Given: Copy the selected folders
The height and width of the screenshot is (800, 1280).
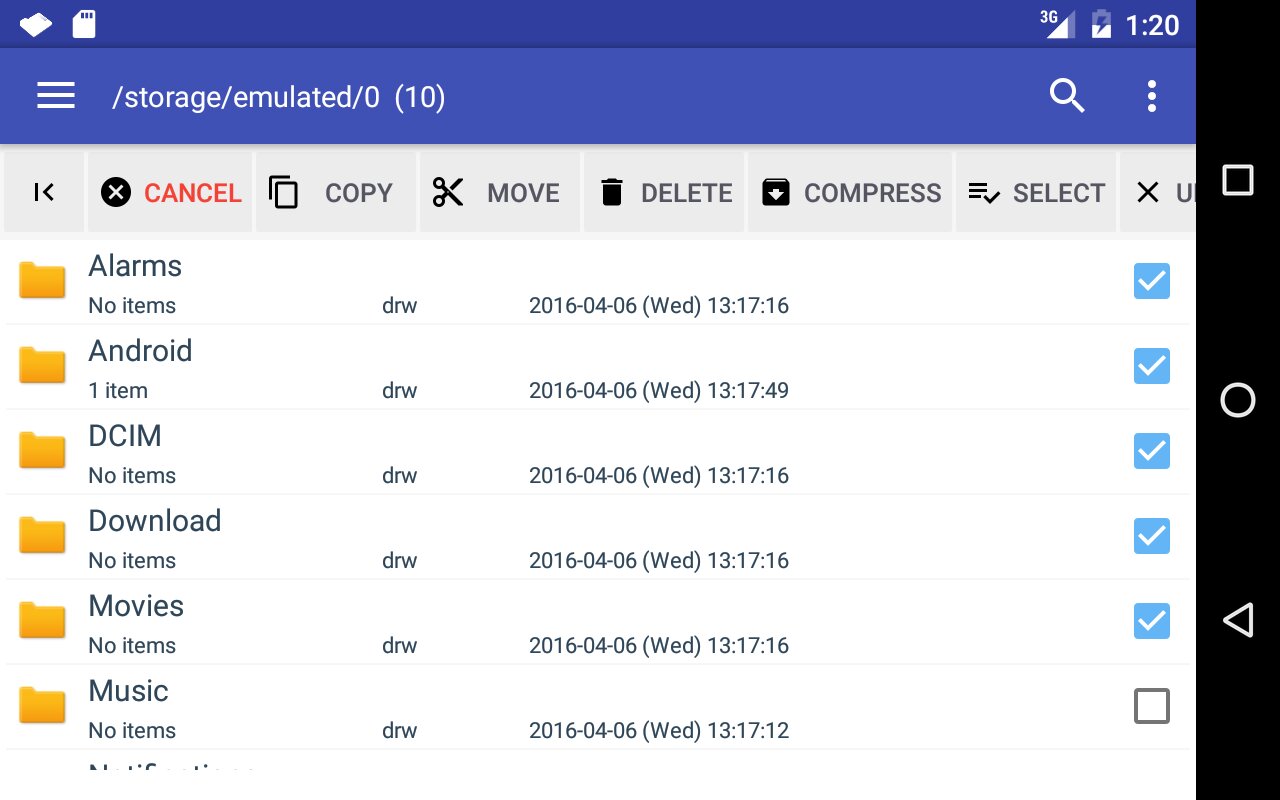Looking at the screenshot, I should tap(335, 192).
